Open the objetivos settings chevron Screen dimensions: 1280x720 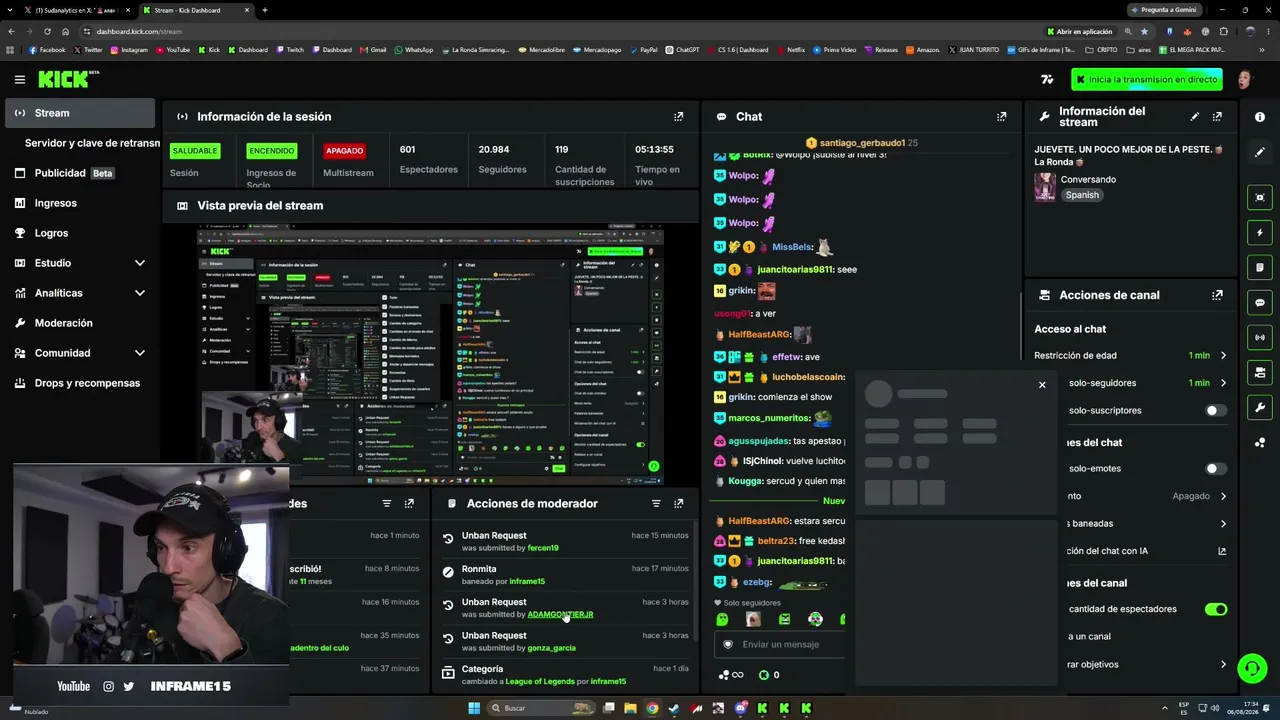pos(1223,664)
